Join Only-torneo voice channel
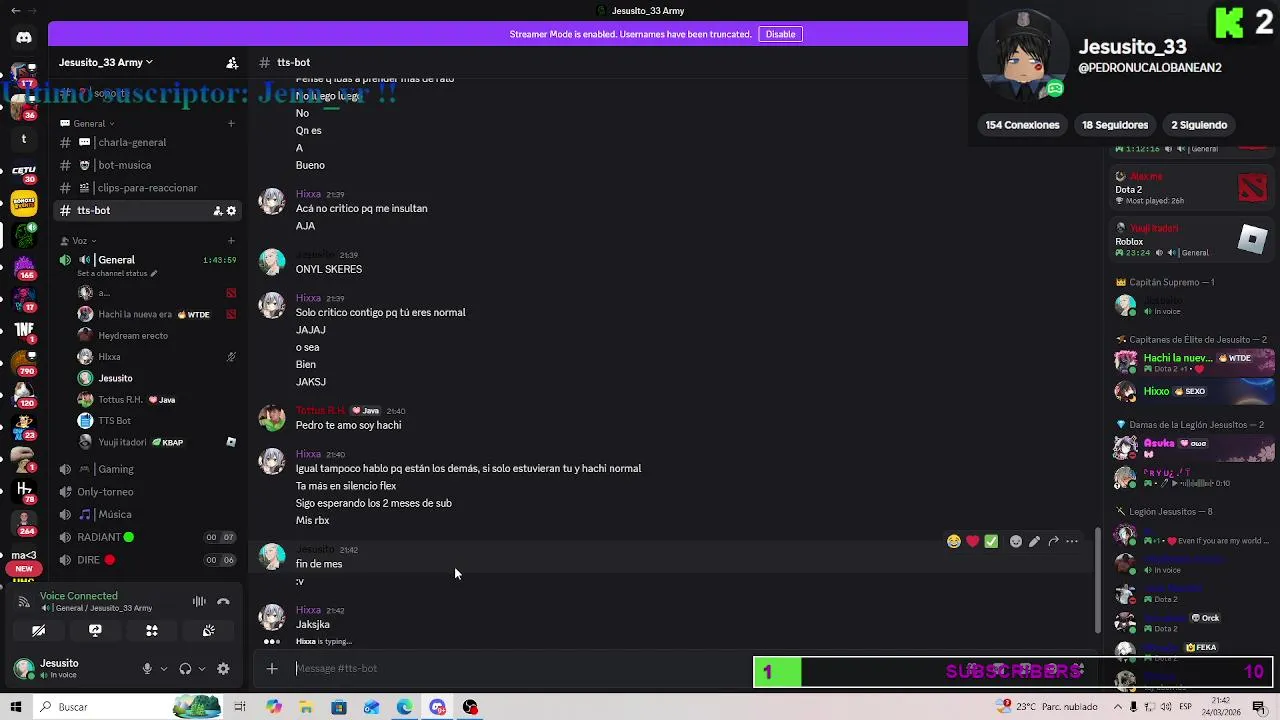 [x=146, y=492]
